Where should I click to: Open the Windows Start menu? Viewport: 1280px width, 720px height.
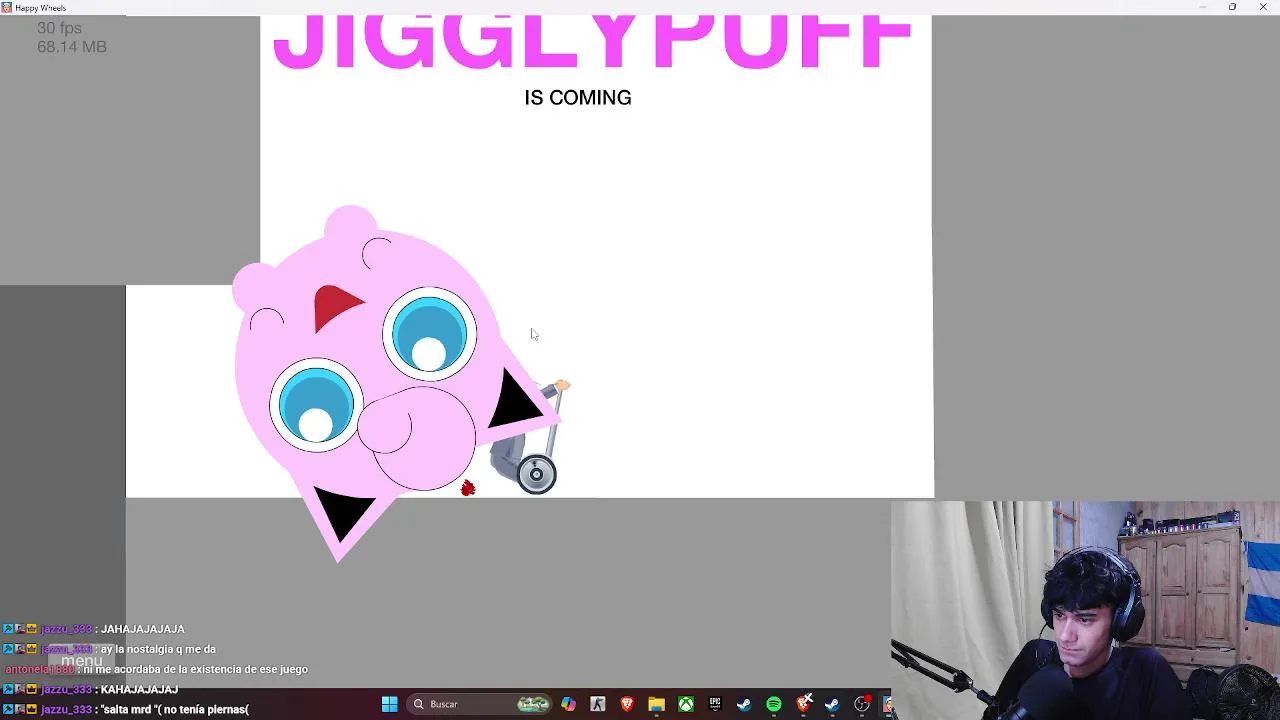click(390, 704)
